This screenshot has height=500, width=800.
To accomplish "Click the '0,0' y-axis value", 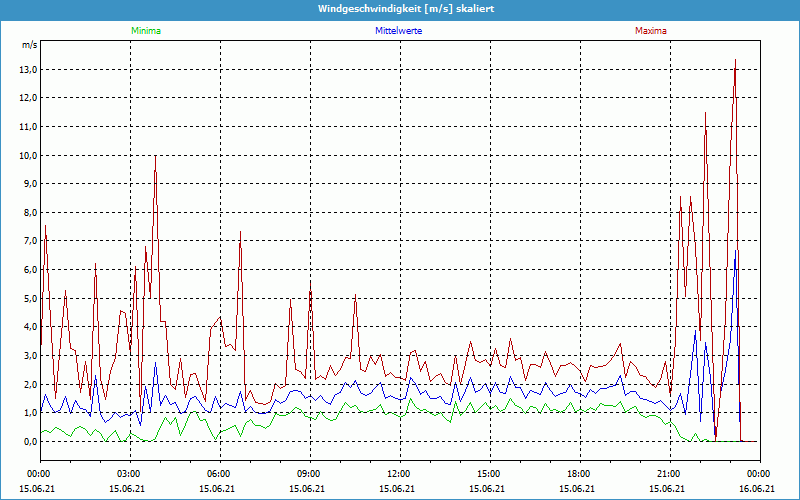I will [x=31, y=442].
